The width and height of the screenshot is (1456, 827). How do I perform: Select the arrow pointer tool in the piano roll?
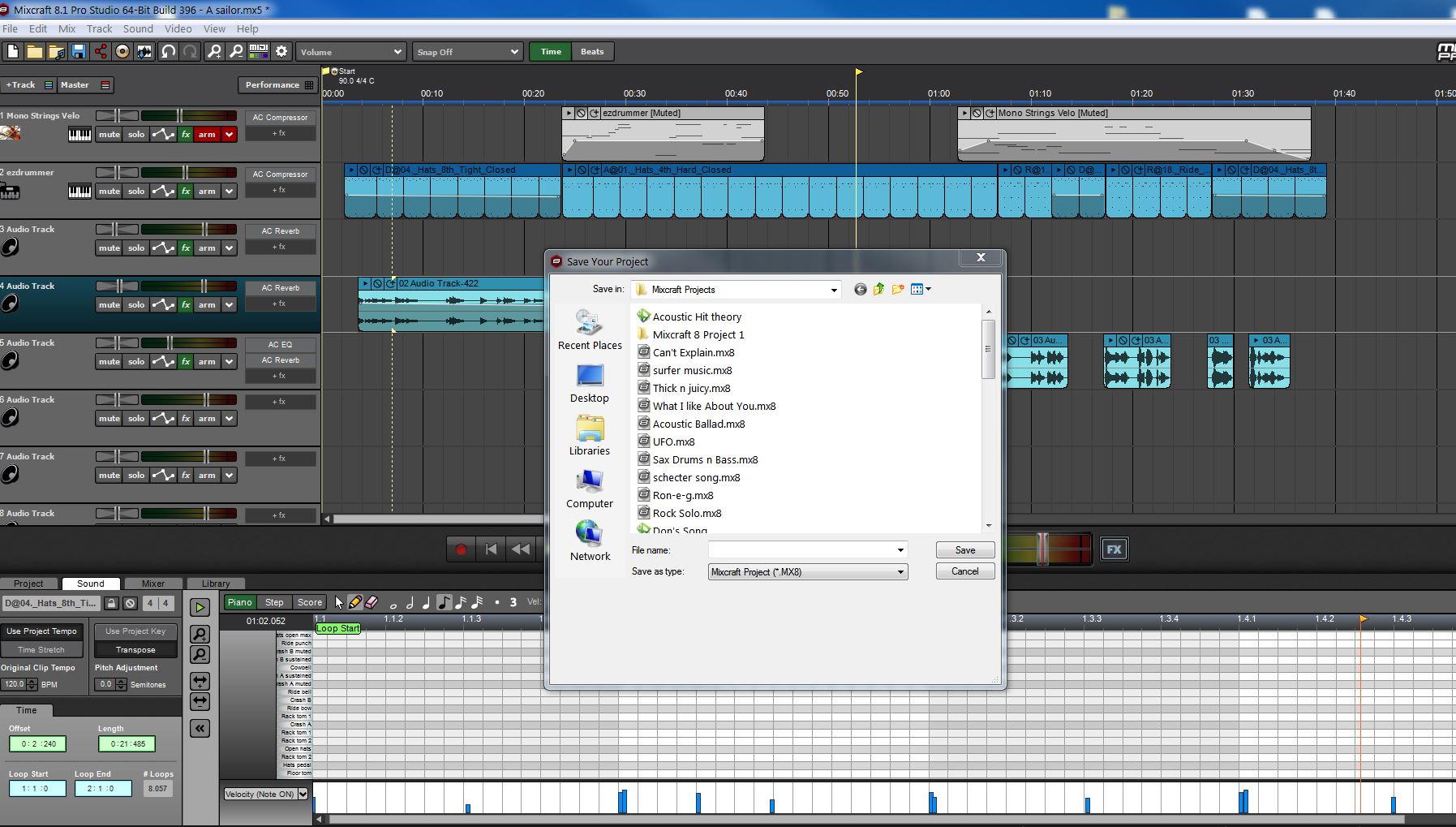[x=339, y=602]
